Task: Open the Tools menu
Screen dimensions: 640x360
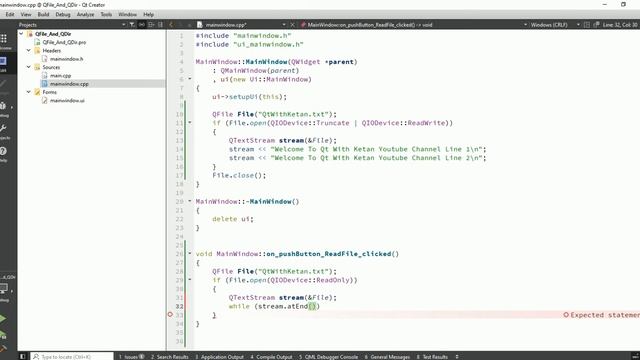Action: [x=106, y=14]
